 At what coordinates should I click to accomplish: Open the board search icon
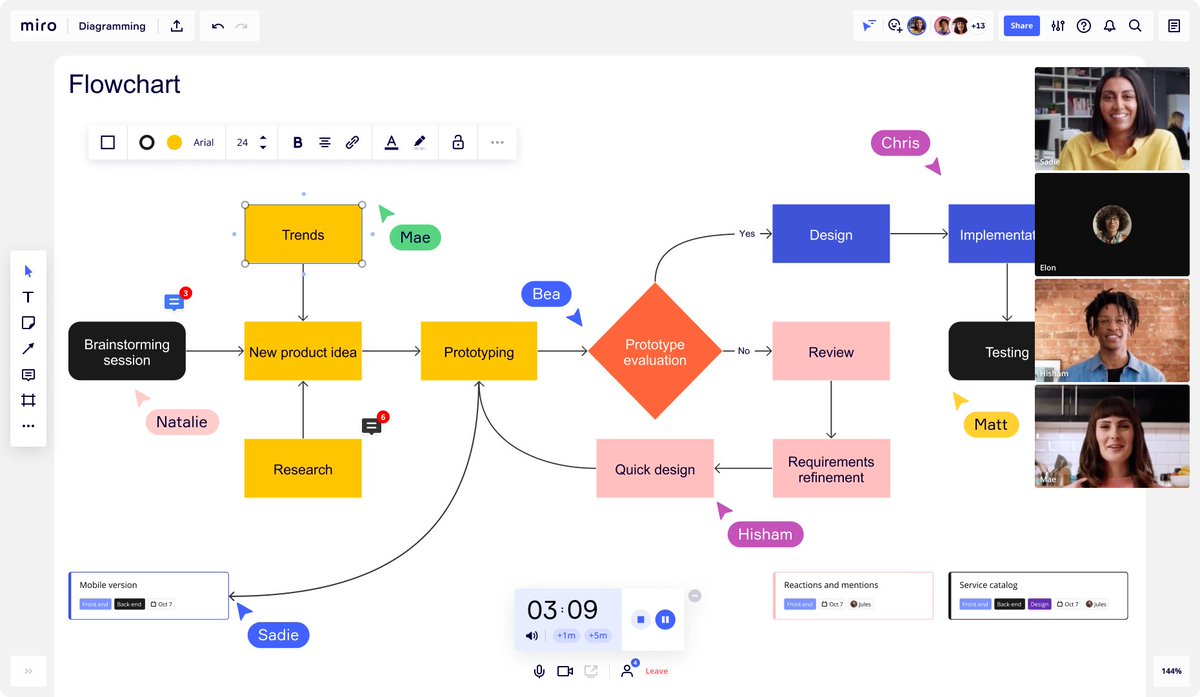click(x=1135, y=25)
